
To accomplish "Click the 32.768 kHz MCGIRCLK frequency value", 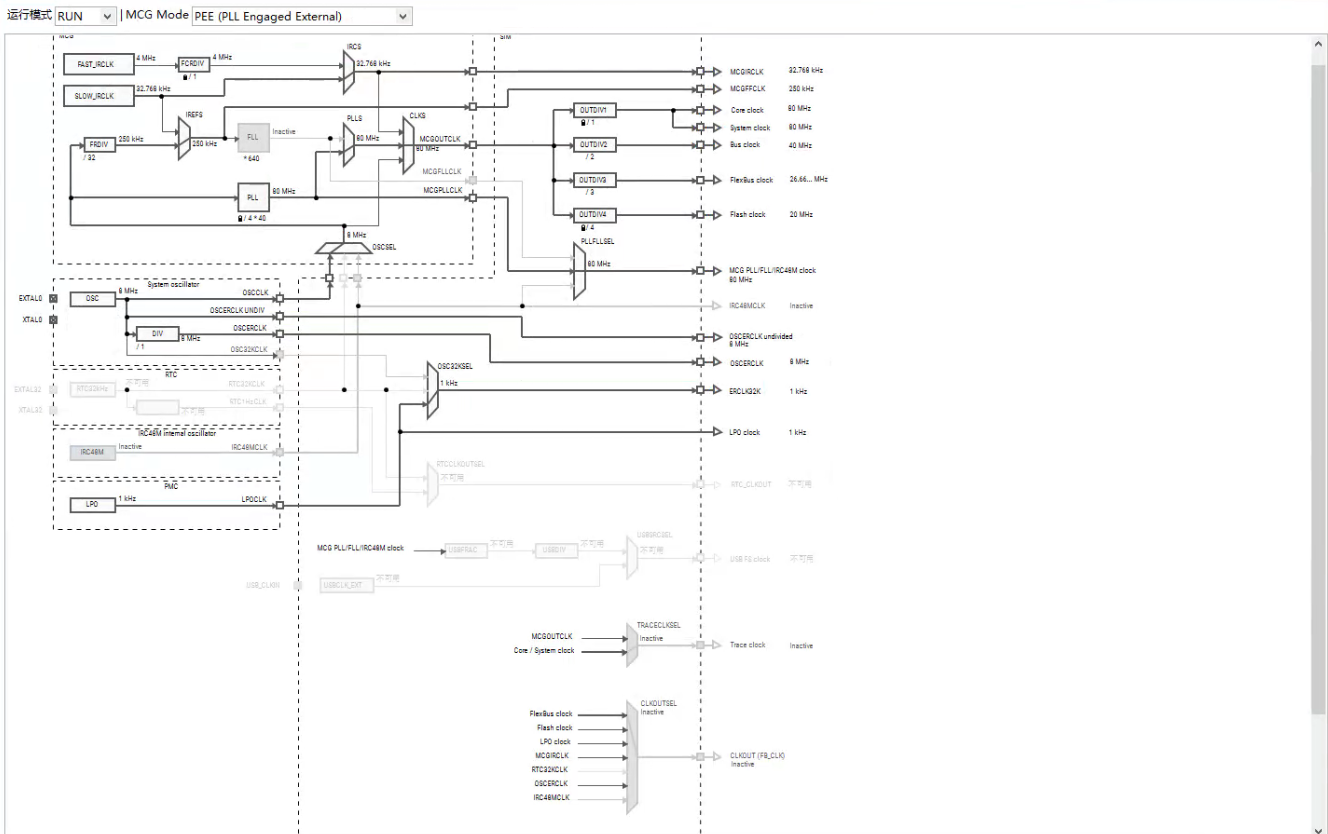I will click(x=806, y=71).
